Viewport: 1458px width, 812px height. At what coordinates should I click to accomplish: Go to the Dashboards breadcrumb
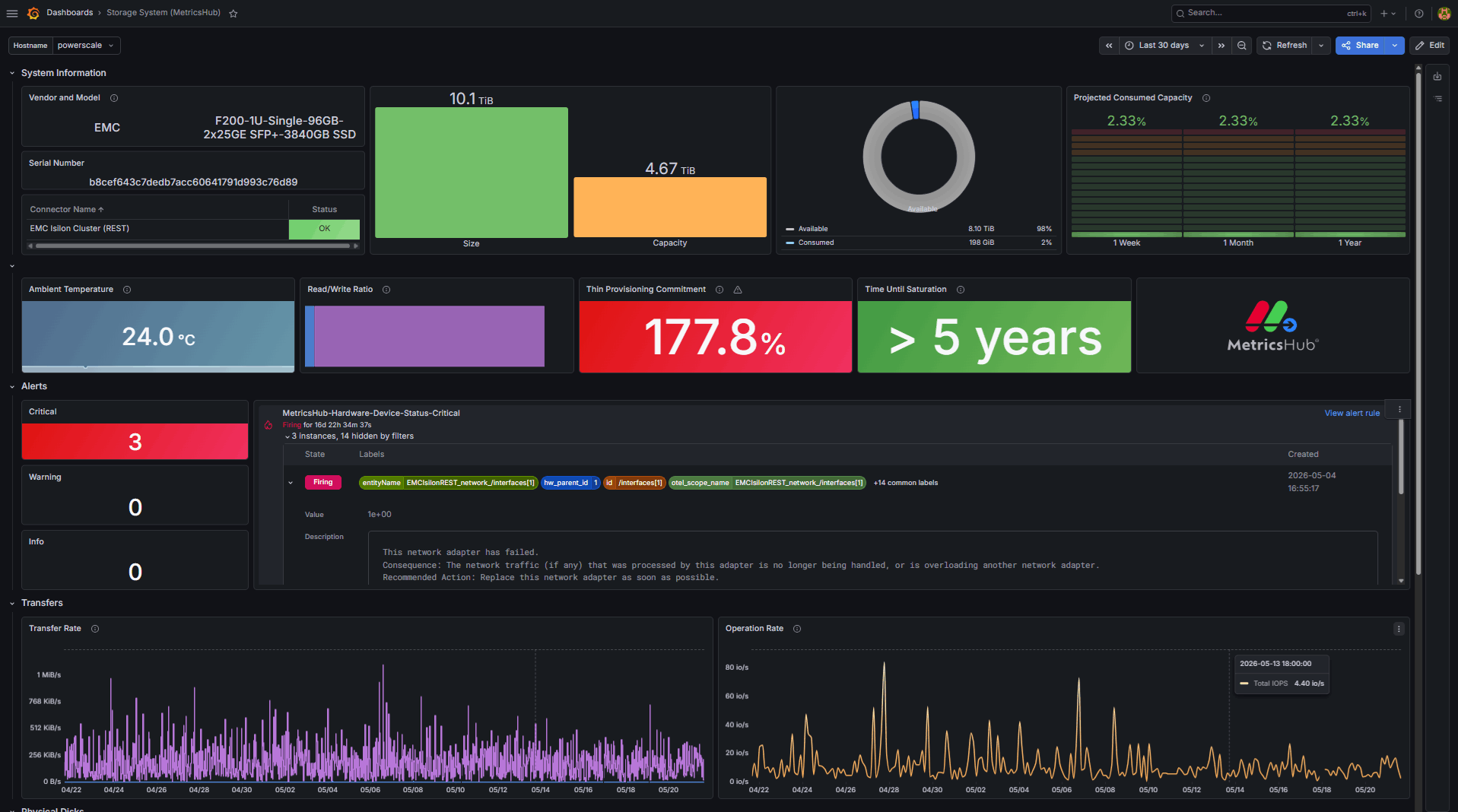(x=69, y=13)
